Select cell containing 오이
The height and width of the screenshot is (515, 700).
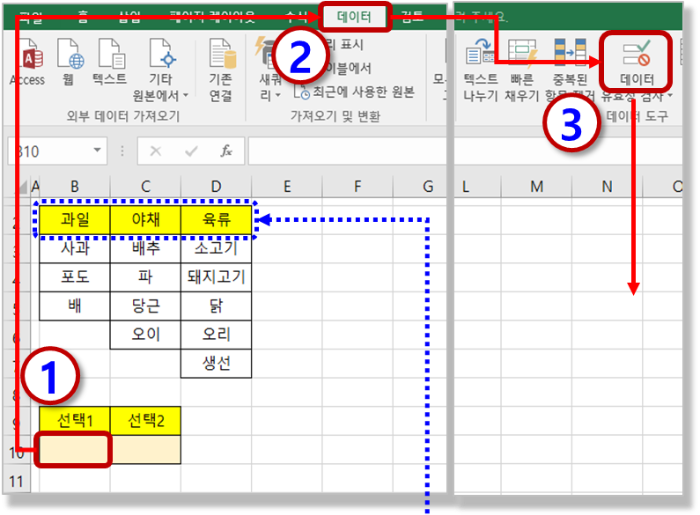coord(146,335)
